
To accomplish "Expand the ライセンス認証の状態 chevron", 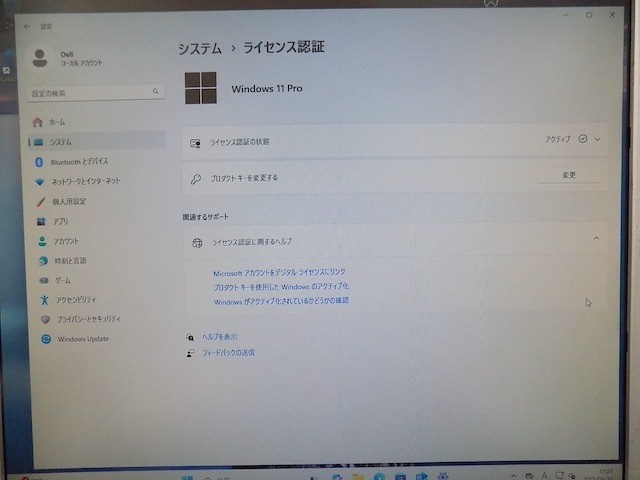I will [597, 139].
